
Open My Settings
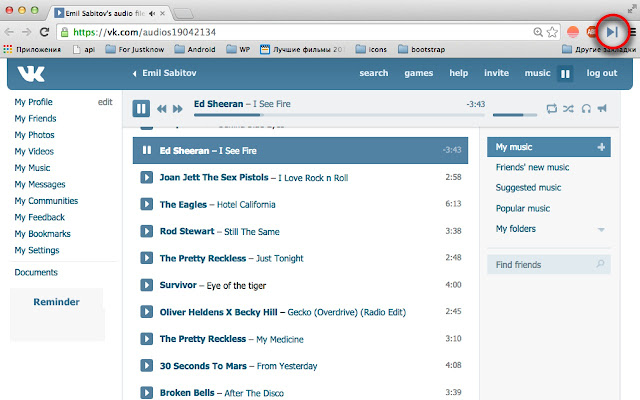[37, 250]
